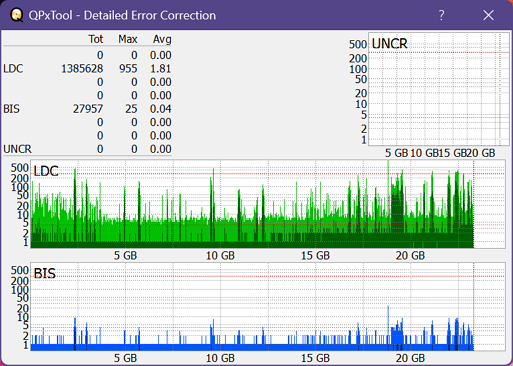This screenshot has width=513, height=366.
Task: Click the 20 GB label under LDC graph
Action: tap(410, 256)
